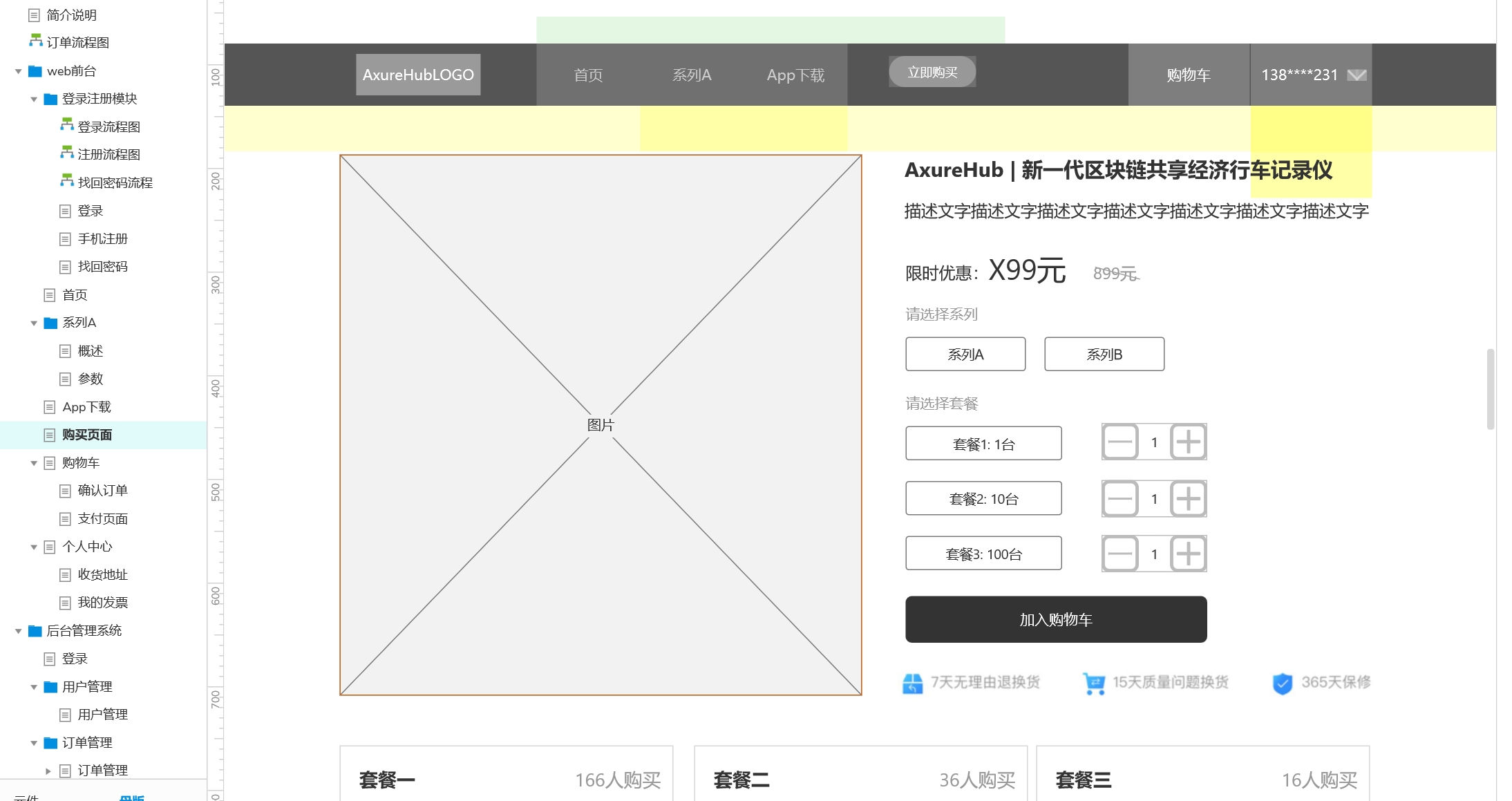Click the 登录注册模块 folder icon
The height and width of the screenshot is (801, 1512).
pos(50,99)
